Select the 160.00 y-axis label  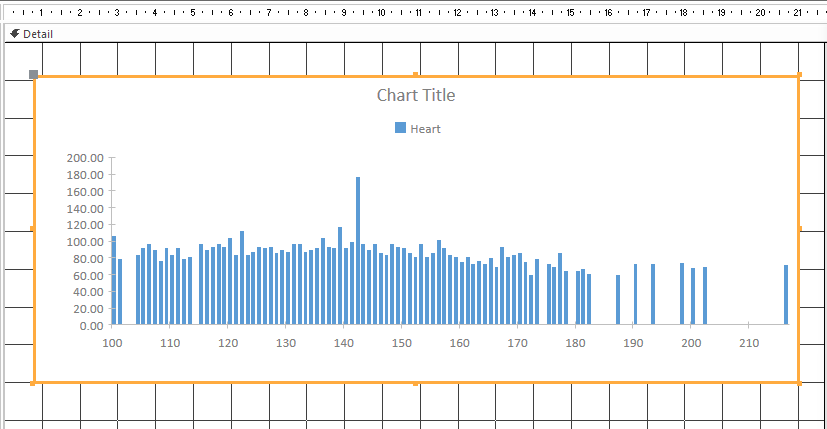click(x=85, y=191)
